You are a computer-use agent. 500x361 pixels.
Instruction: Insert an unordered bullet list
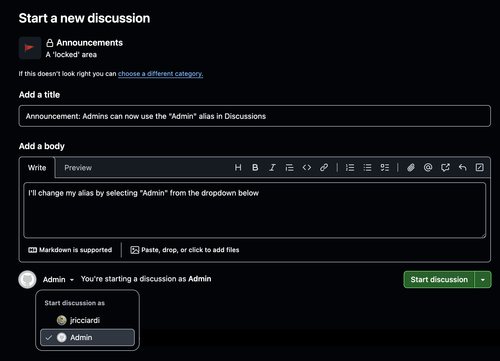pyautogui.click(x=367, y=167)
